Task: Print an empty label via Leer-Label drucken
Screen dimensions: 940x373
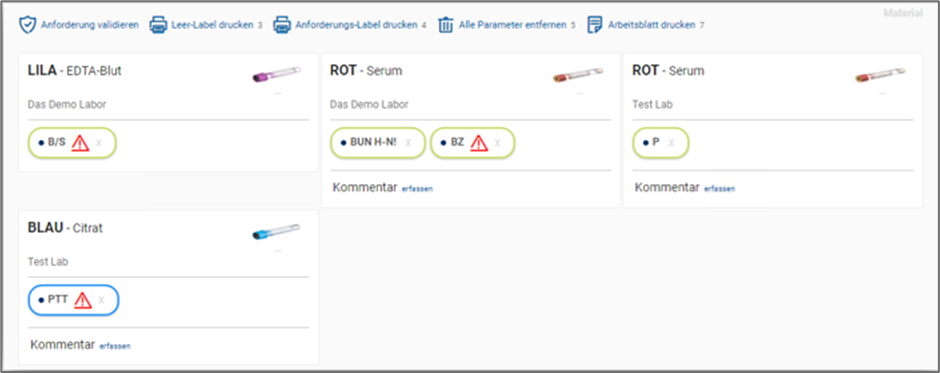Action: tap(212, 25)
